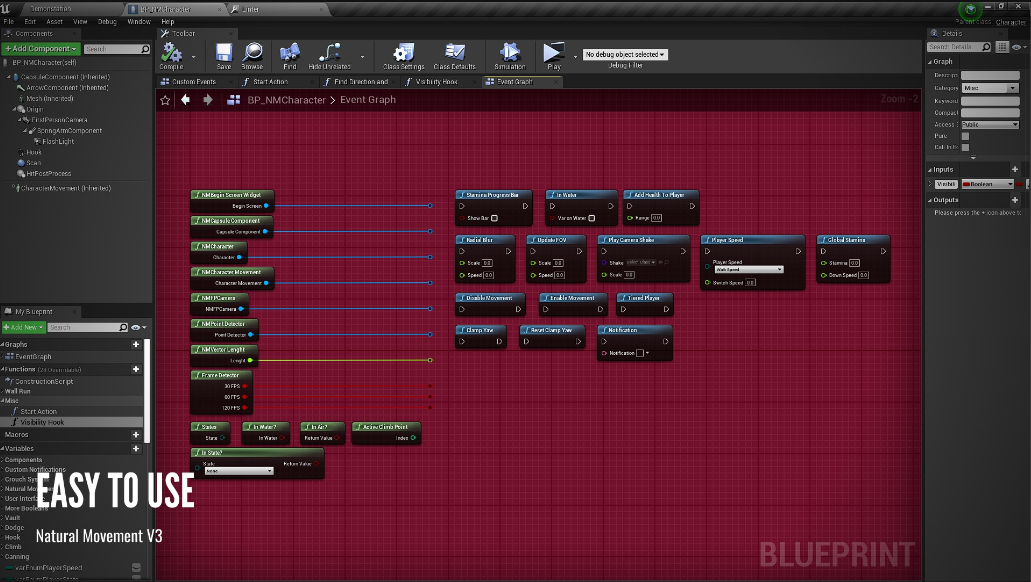1031x582 pixels.
Task: Focus the Search Details input field
Action: 959,47
